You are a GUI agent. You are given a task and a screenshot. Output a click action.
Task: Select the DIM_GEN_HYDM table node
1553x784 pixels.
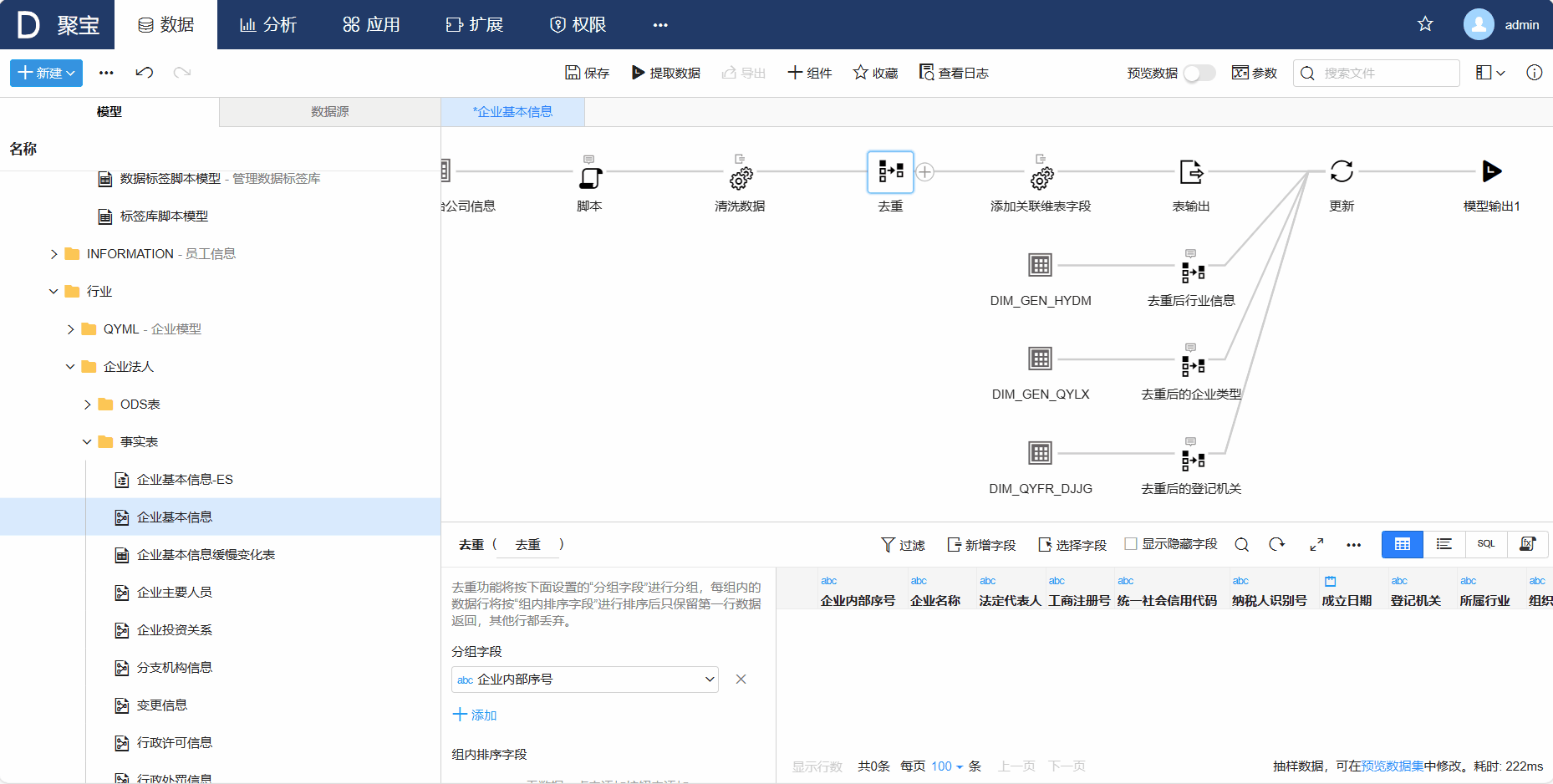pyautogui.click(x=1041, y=266)
